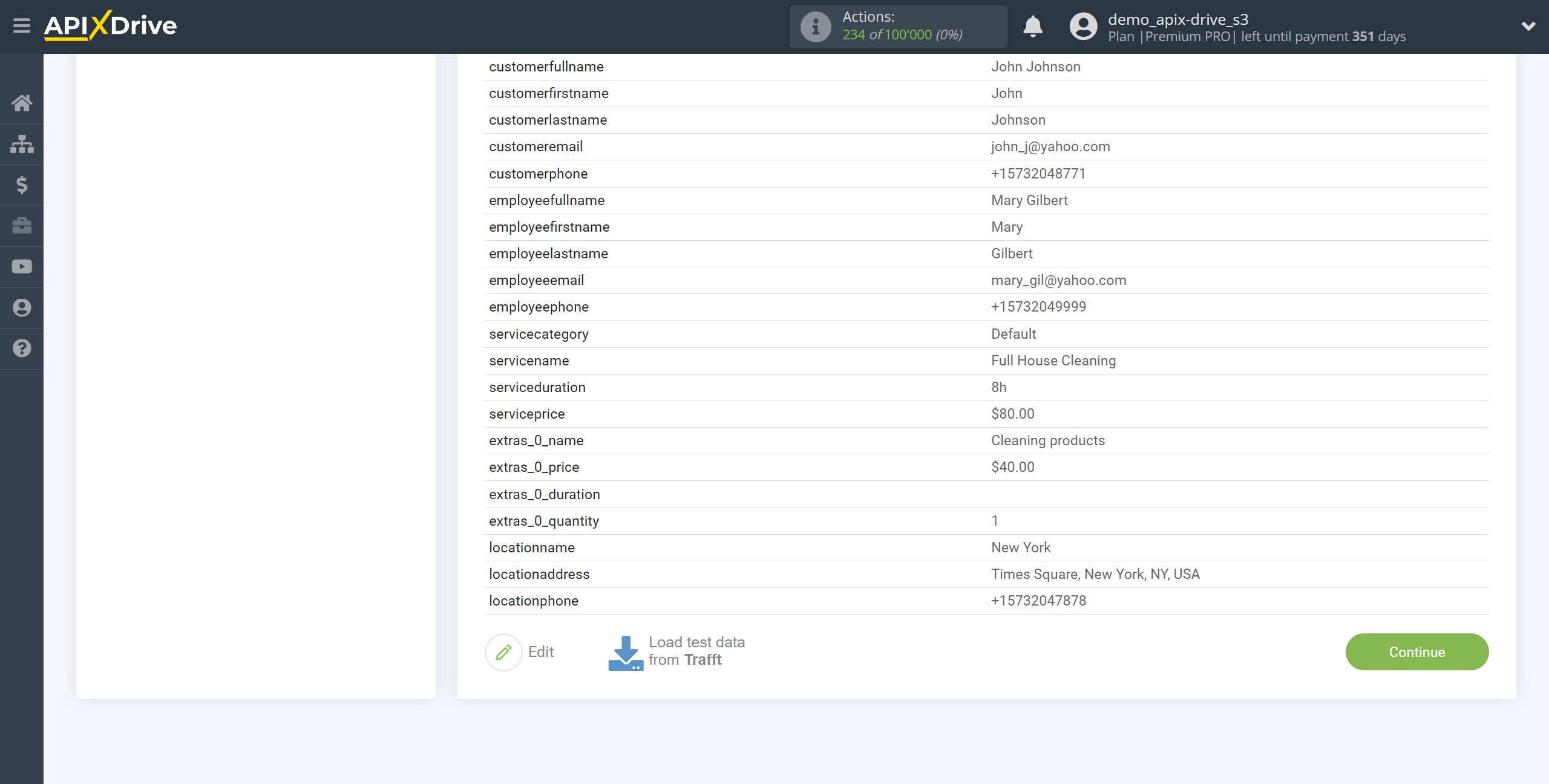Select the New York location value
This screenshot has width=1549, height=784.
pos(1021,548)
